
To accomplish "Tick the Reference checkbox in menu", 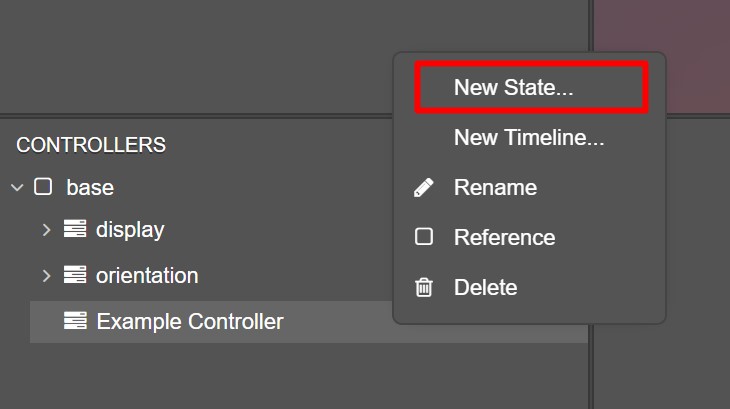I will [x=424, y=237].
